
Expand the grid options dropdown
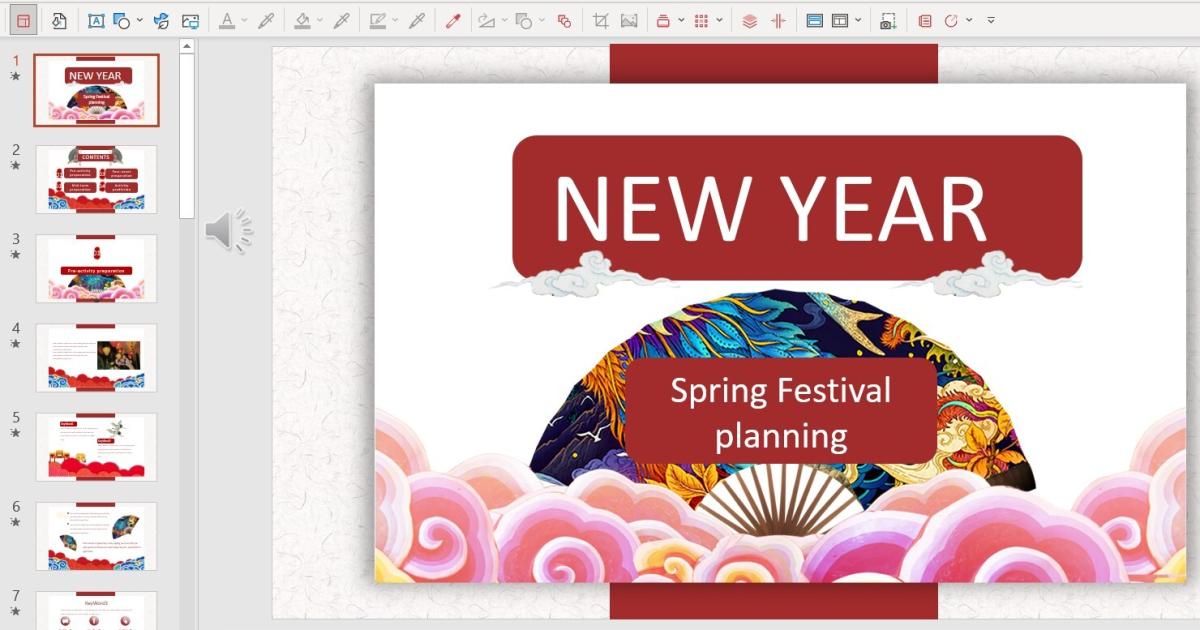click(718, 18)
